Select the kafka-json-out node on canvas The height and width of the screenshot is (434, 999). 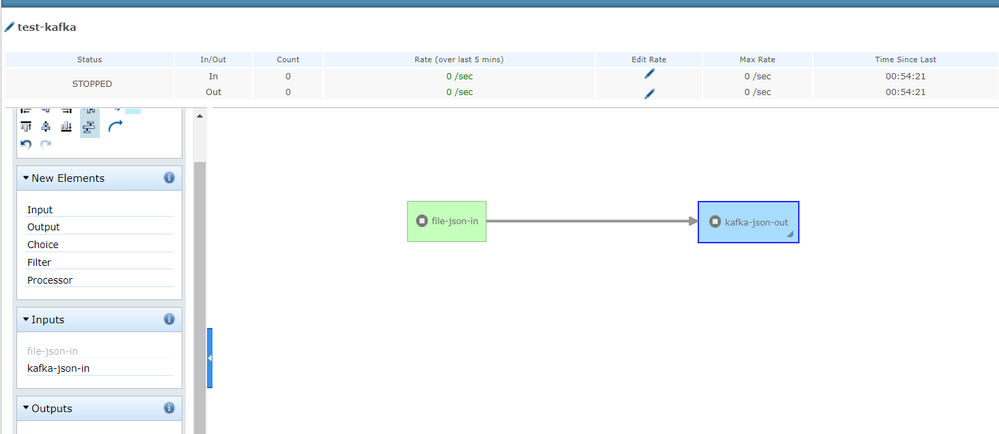pos(749,222)
